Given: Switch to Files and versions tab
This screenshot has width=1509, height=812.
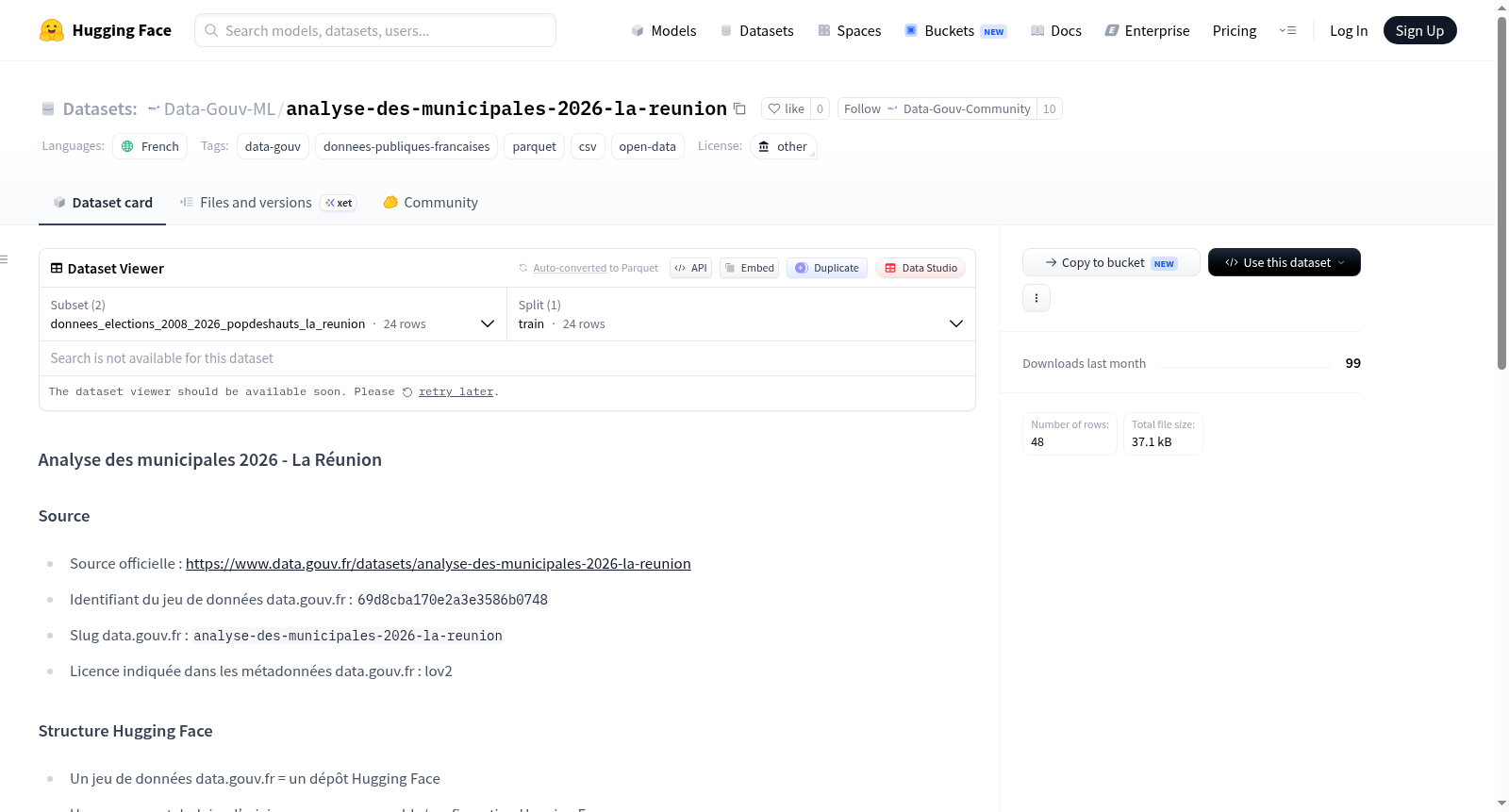Looking at the screenshot, I should tap(267, 202).
